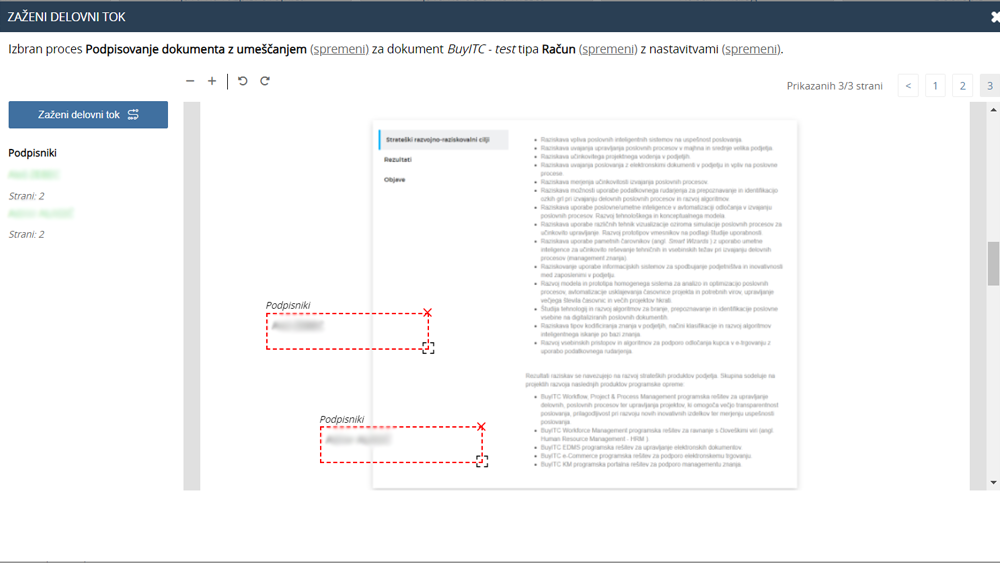The width and height of the screenshot is (1000, 563).
Task: Zoom in with the plus icon
Action: coord(212,81)
